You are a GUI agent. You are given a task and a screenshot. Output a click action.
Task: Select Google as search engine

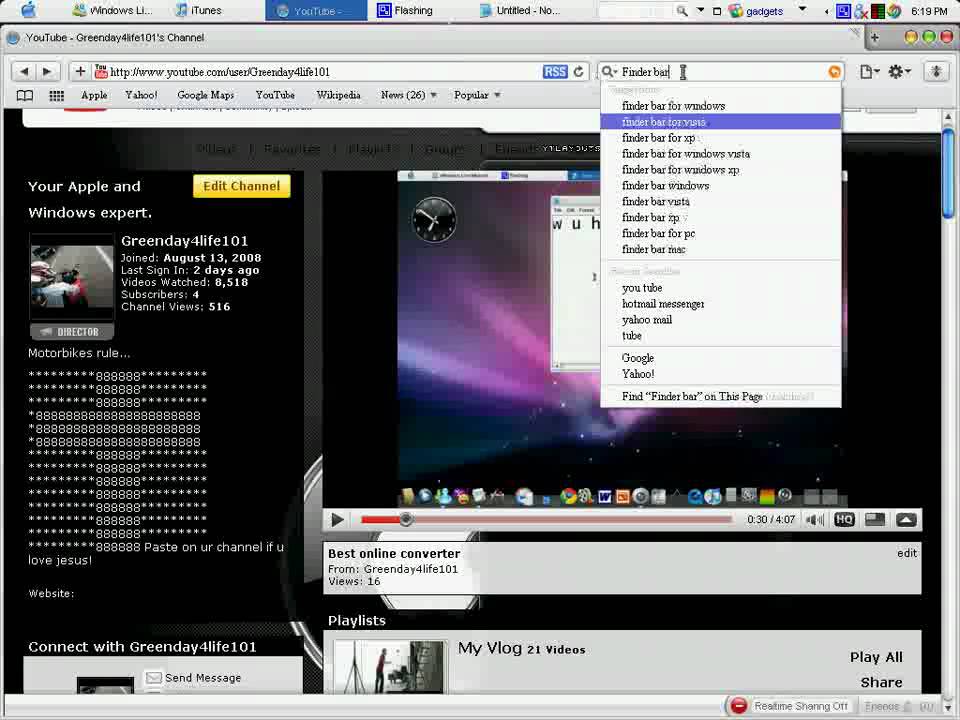coord(721,358)
